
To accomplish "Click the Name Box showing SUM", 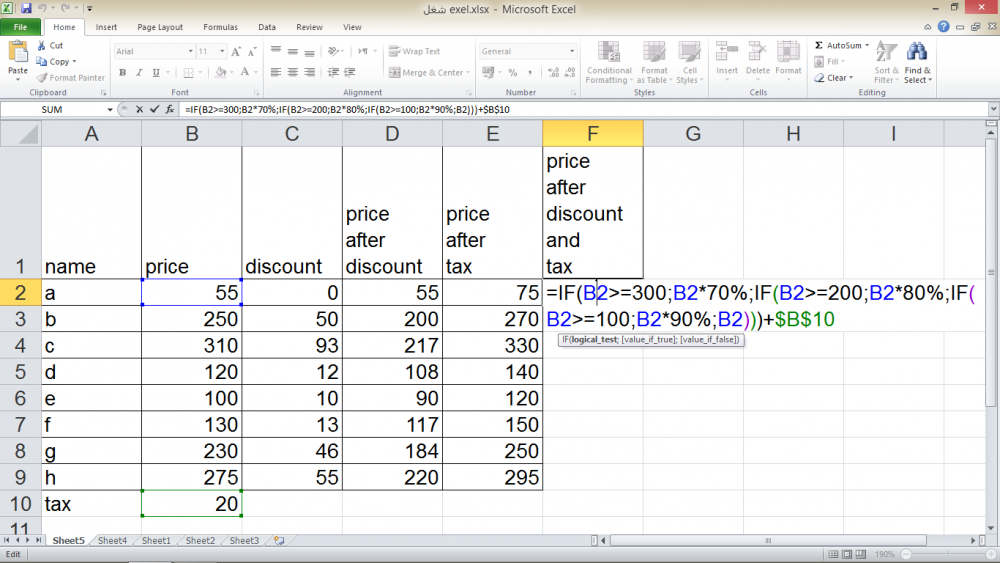I will 52,110.
